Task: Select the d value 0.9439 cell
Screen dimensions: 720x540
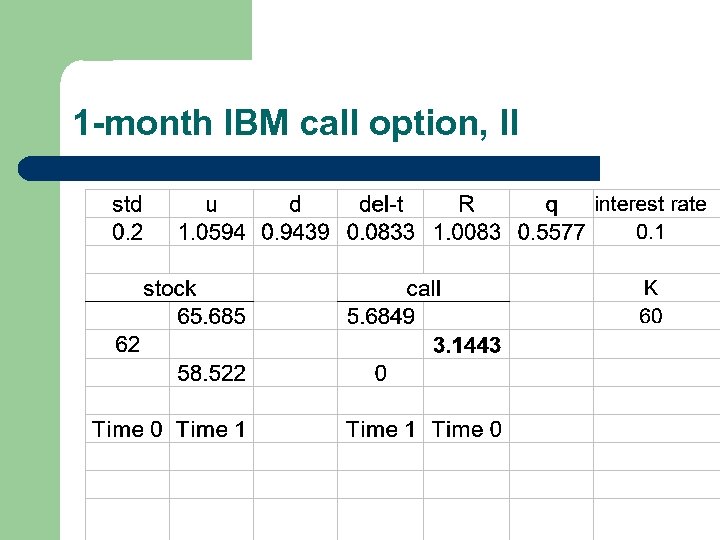Action: tap(296, 233)
